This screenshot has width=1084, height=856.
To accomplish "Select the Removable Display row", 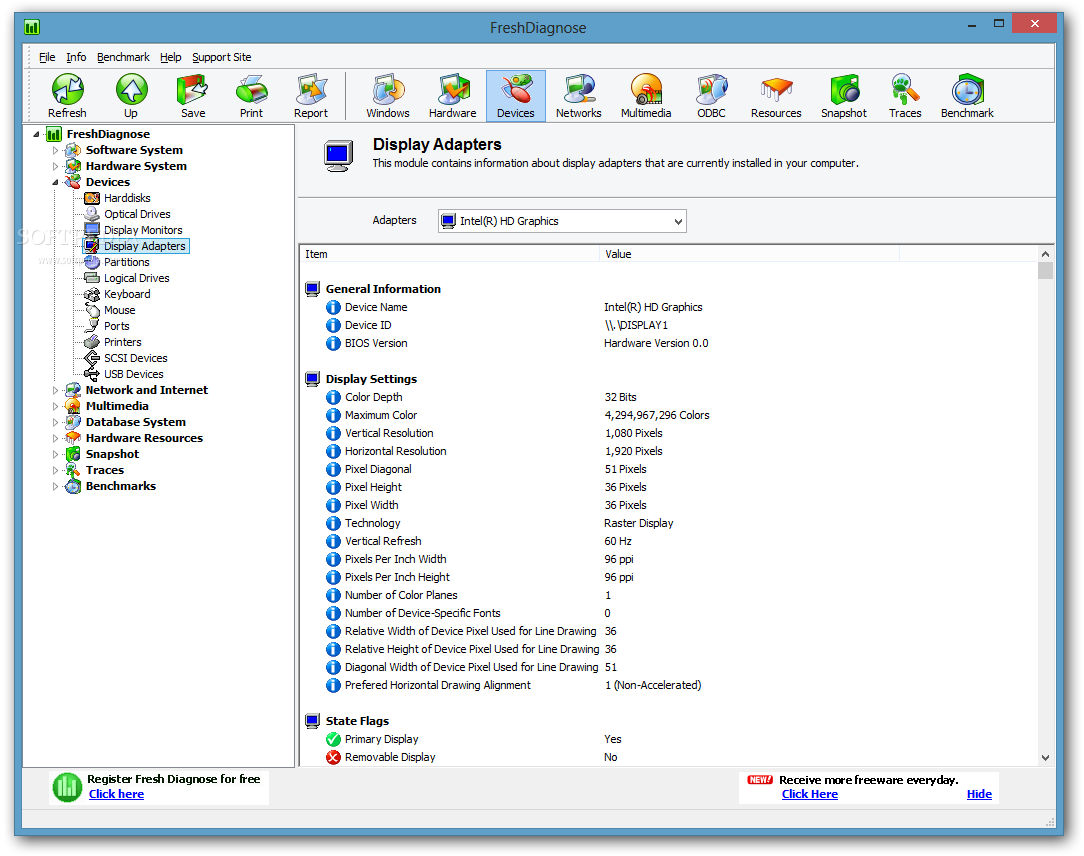I will (x=669, y=757).
